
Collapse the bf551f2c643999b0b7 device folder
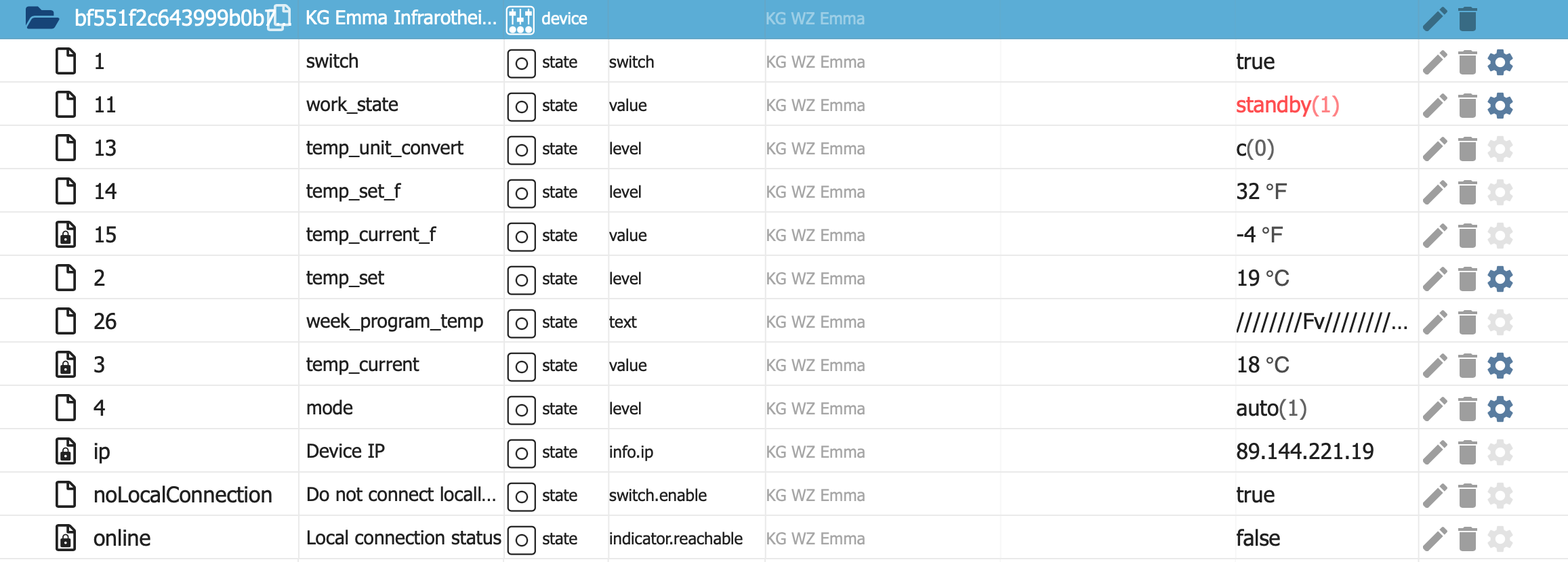41,18
